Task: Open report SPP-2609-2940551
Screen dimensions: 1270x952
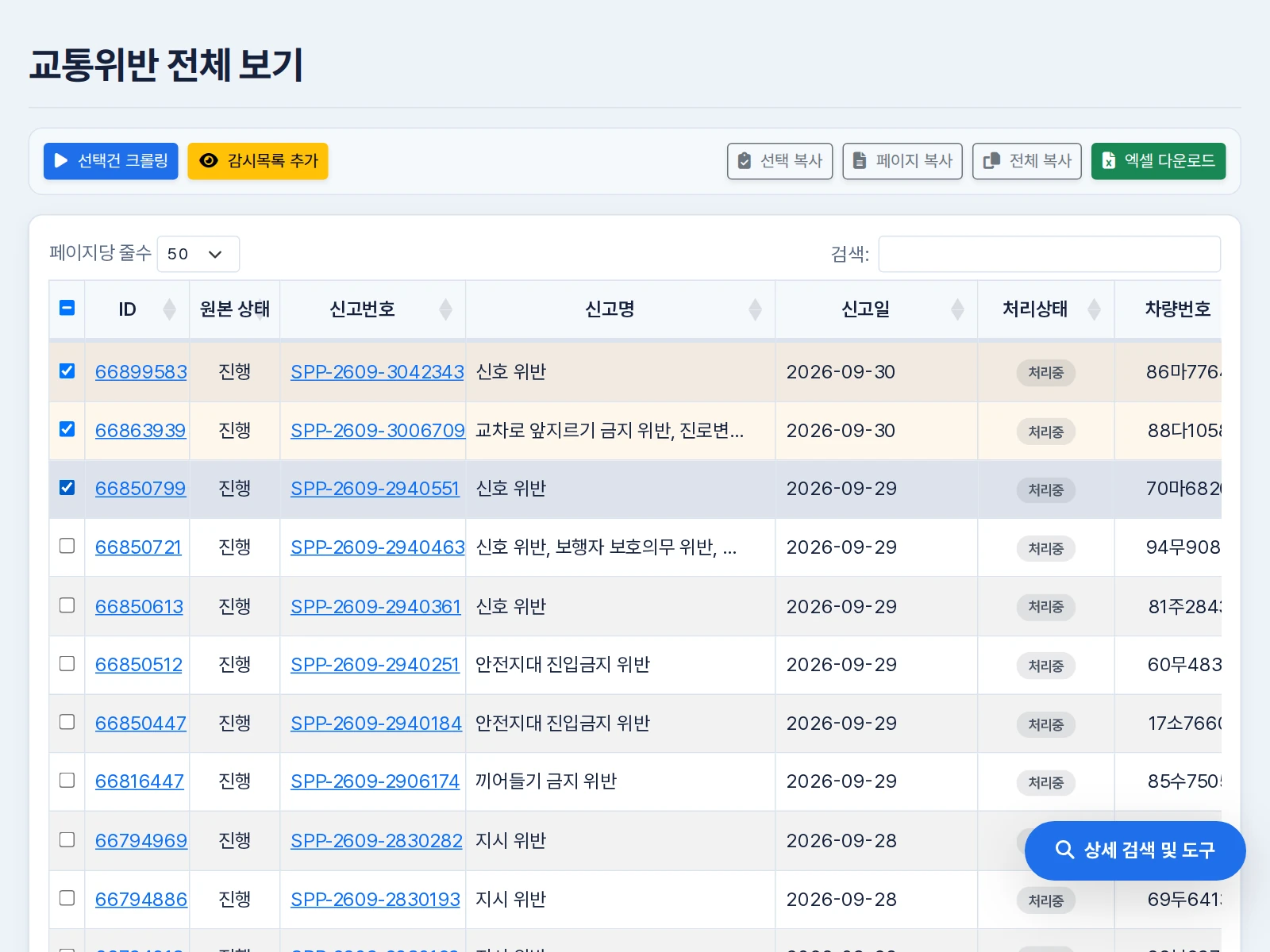Action: [x=375, y=489]
